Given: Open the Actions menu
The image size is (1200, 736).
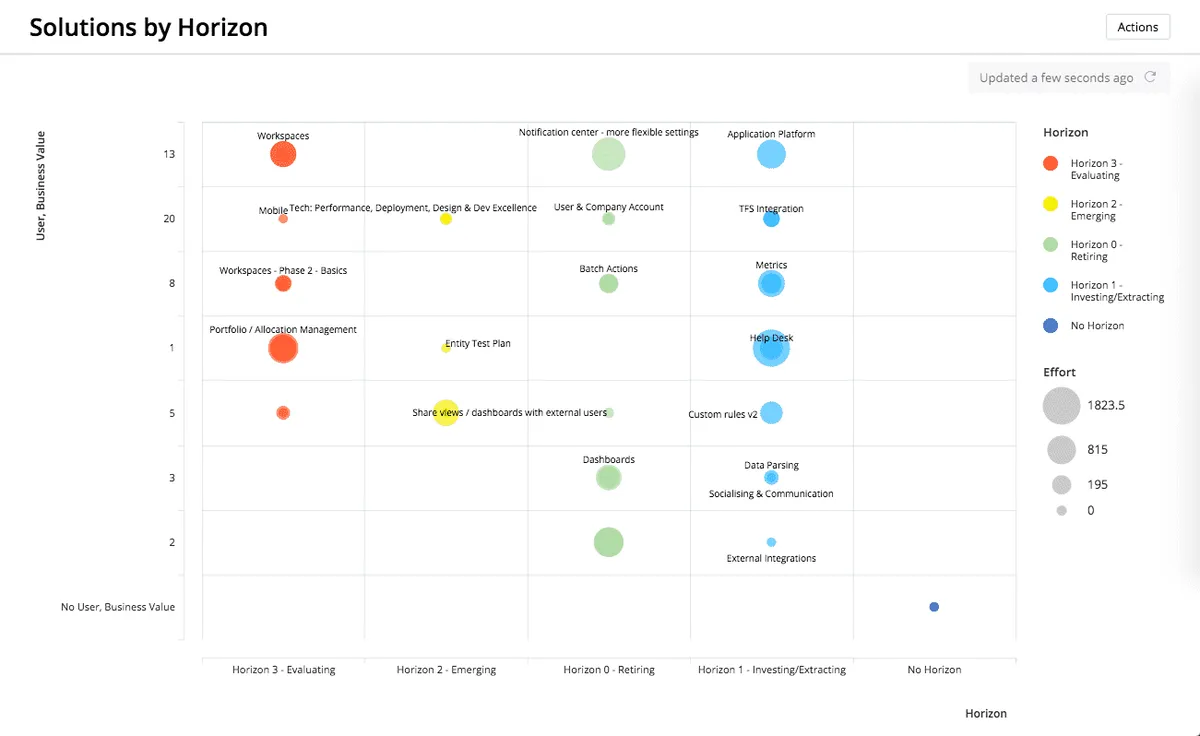Looking at the screenshot, I should click(1137, 27).
